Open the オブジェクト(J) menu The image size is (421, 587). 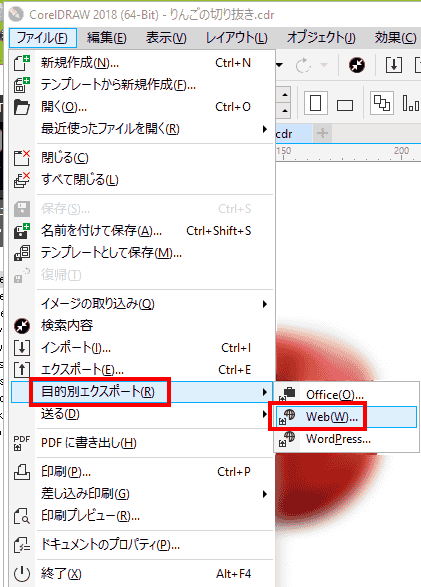(321, 38)
